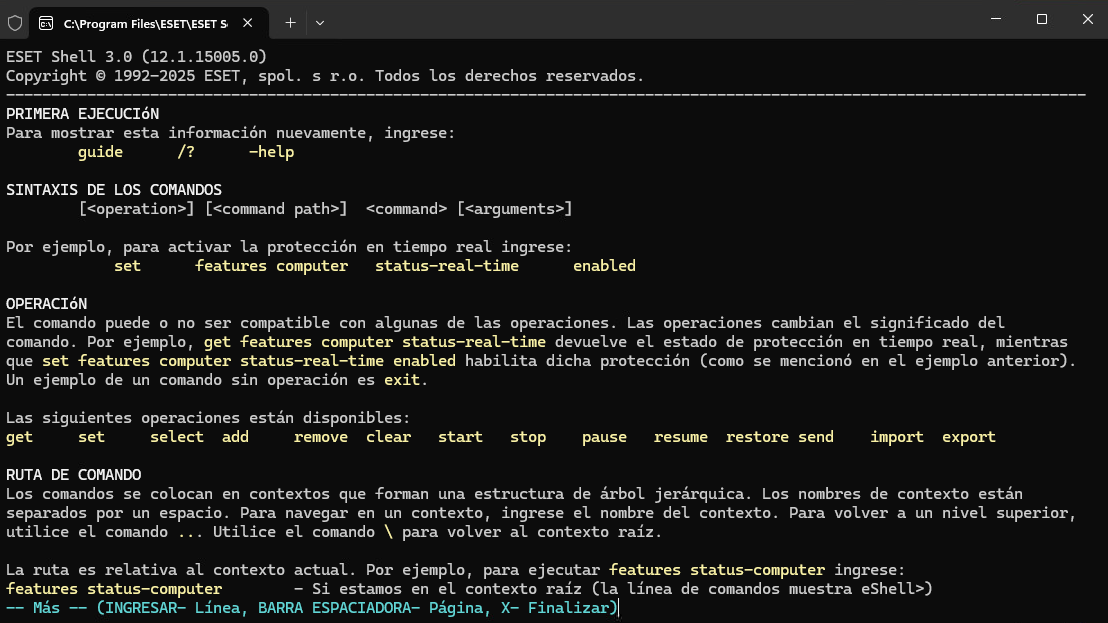Click the yellow 'guide' command text
Screen dimensions: 1108x623
click(100, 152)
